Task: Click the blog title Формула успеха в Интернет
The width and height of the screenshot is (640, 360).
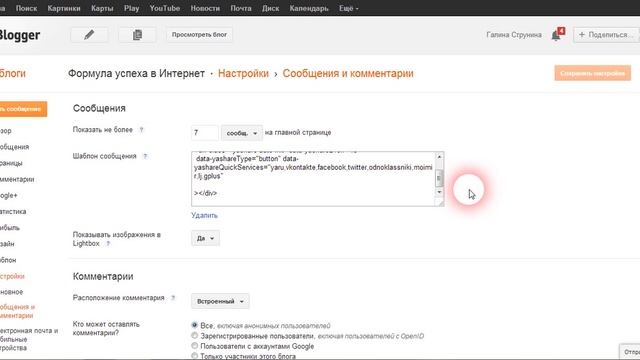Action: point(136,73)
